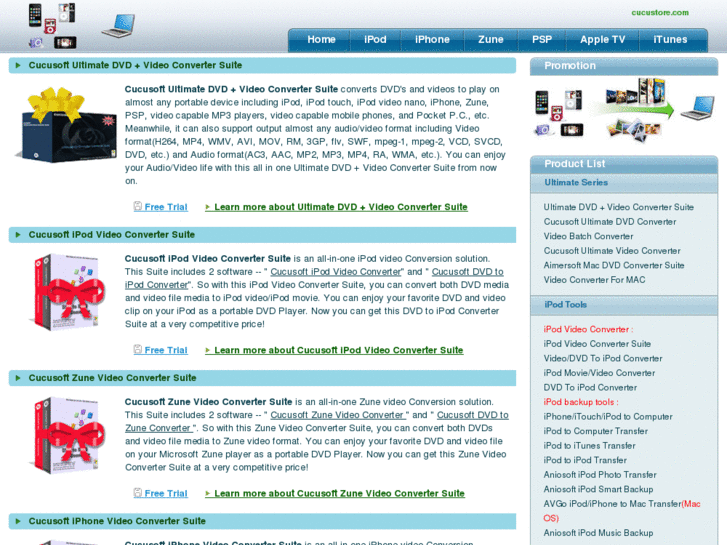
Task: Open the iPod navigation tab
Action: [375, 40]
